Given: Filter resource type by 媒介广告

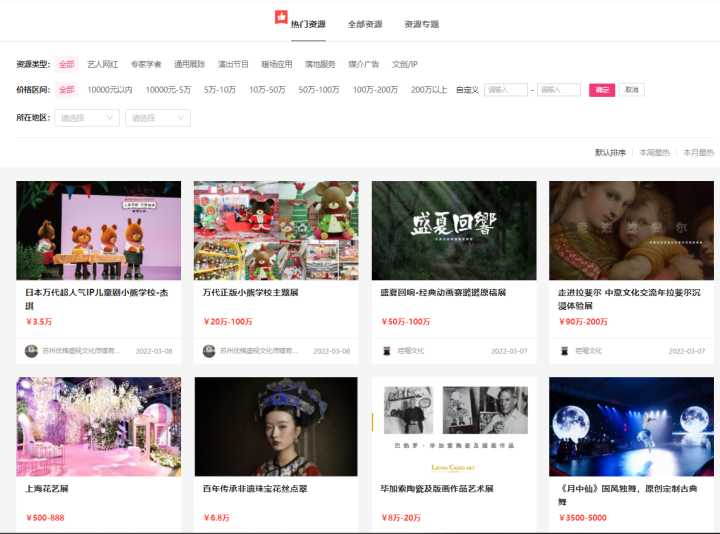Looking at the screenshot, I should pyautogui.click(x=364, y=64).
